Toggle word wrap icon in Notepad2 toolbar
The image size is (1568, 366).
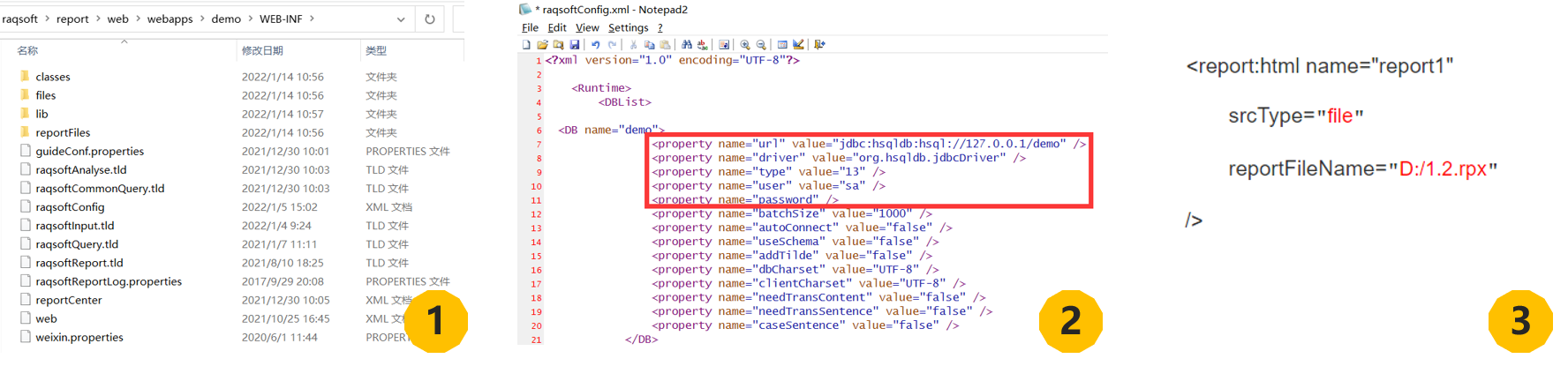tap(724, 44)
